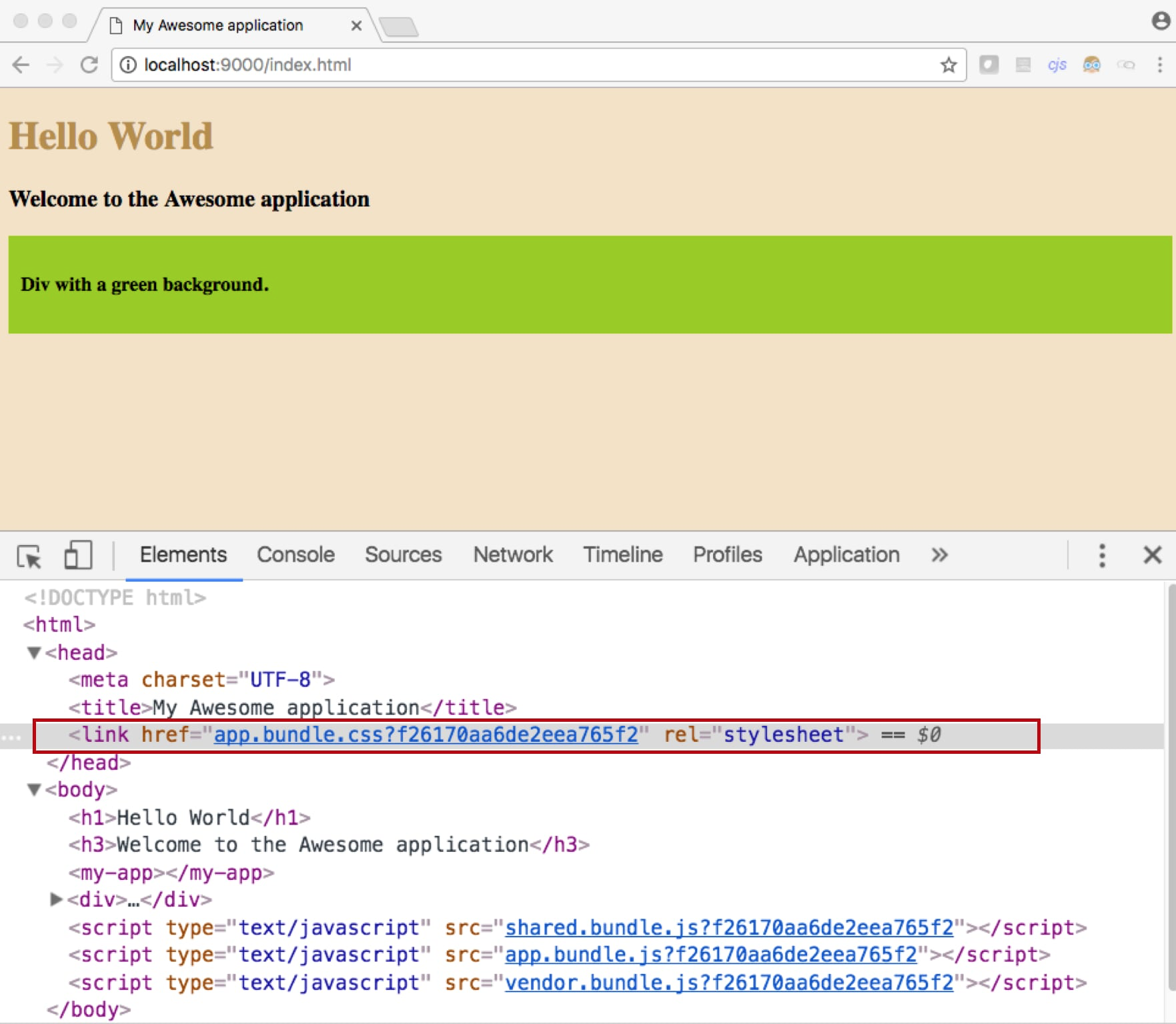Open the Profiles tab
Viewport: 1176px width, 1024px height.
[x=728, y=555]
